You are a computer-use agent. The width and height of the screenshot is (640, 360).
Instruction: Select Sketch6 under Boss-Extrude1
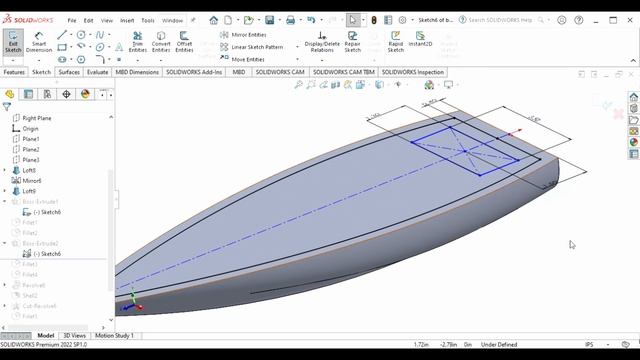click(x=42, y=212)
